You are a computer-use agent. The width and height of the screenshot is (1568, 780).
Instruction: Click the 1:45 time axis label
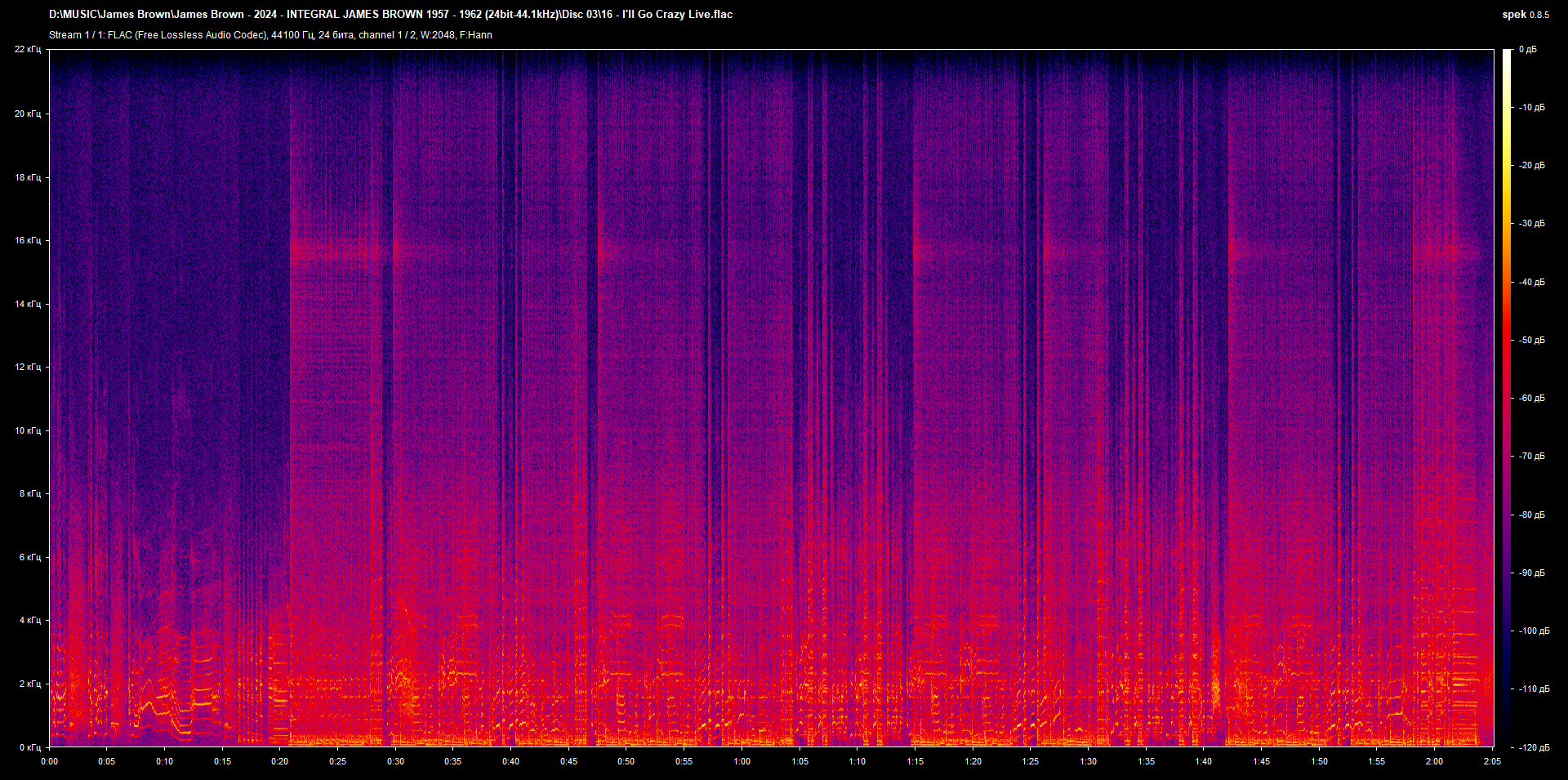tap(1262, 761)
